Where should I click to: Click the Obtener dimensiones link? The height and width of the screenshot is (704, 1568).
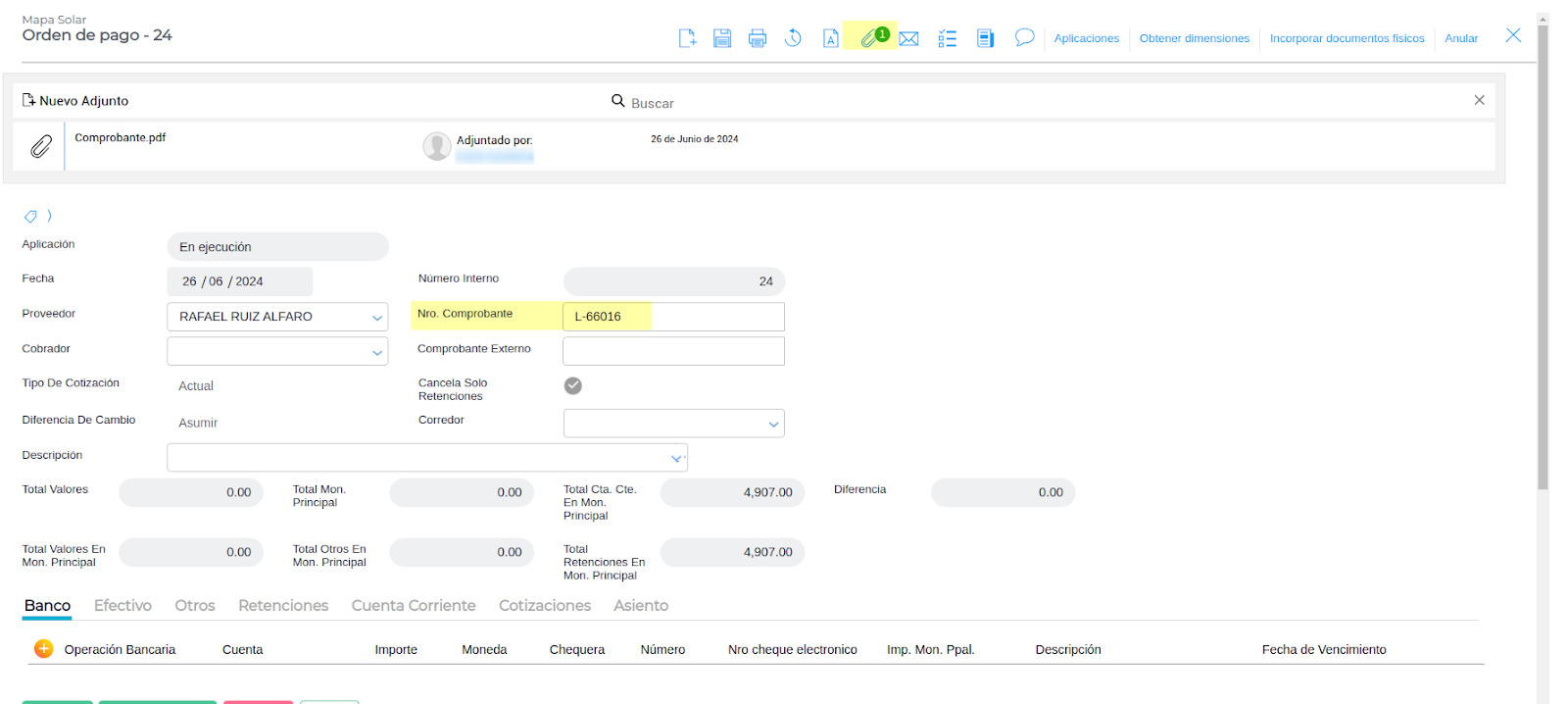1194,38
